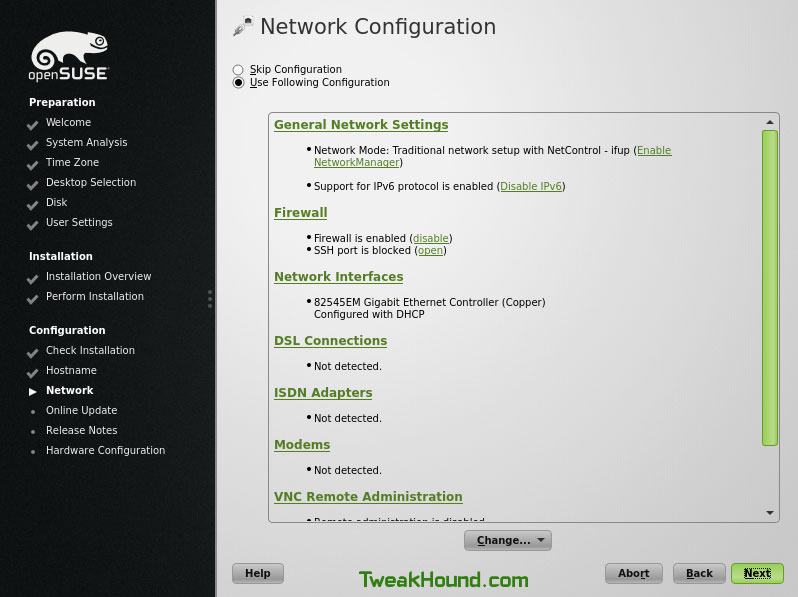Viewport: 798px width, 597px height.
Task: Click the Abort button
Action: tap(634, 574)
